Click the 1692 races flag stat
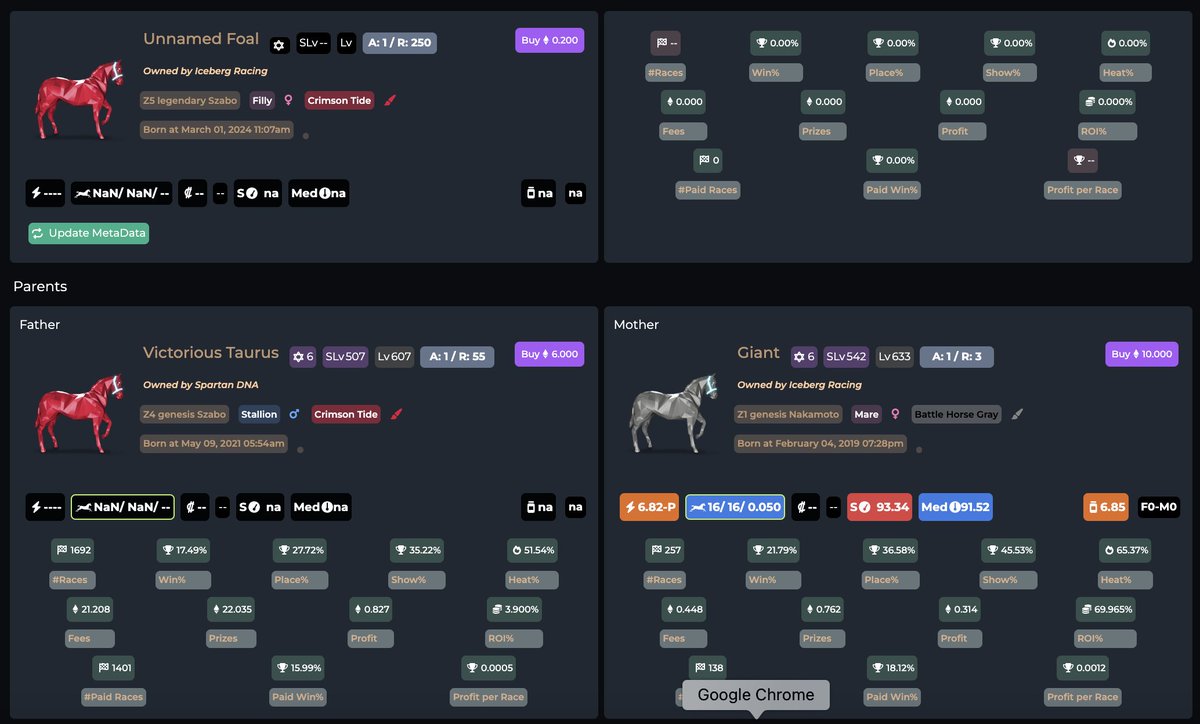This screenshot has height=724, width=1200. (x=74, y=550)
